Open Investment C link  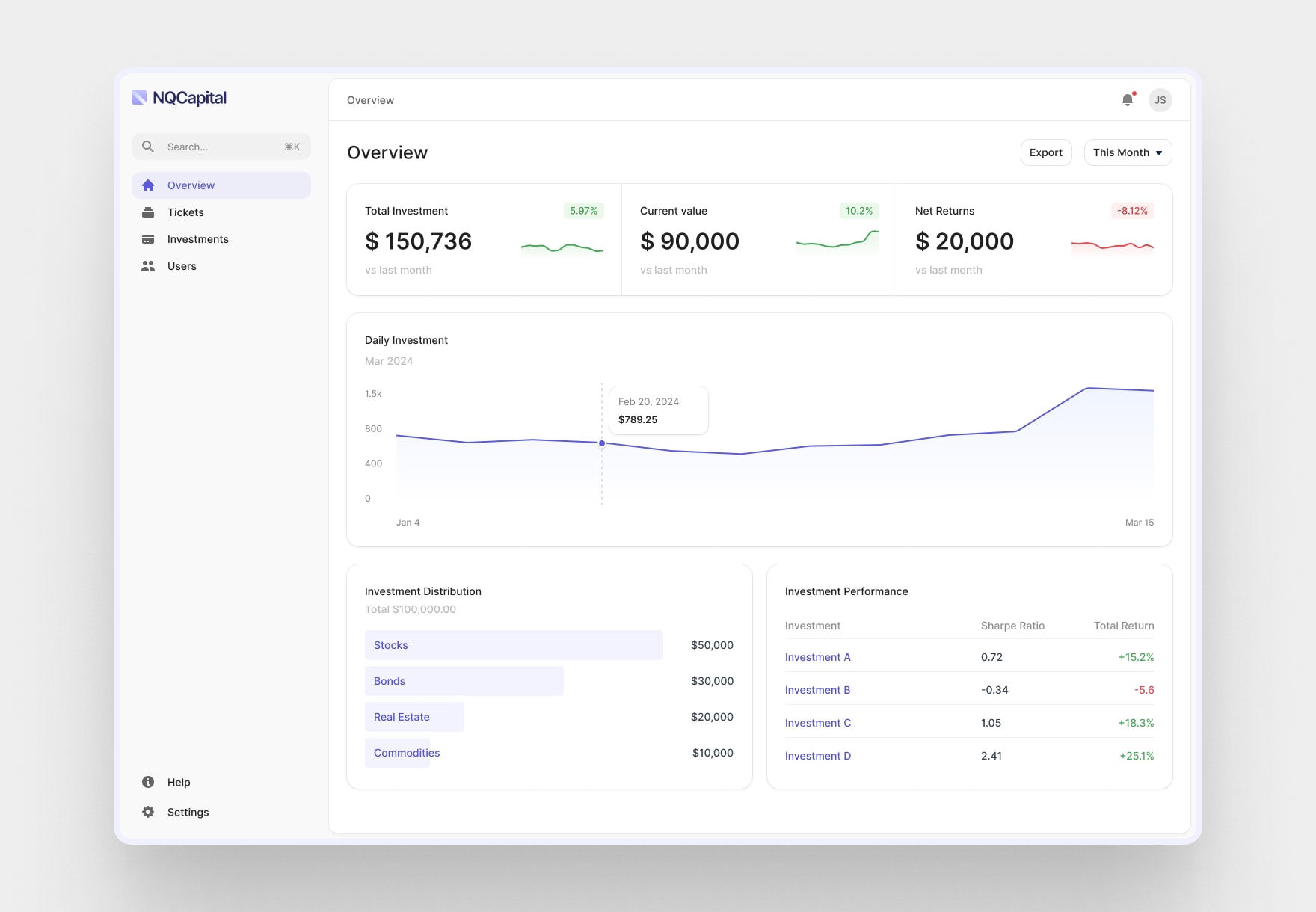click(818, 723)
